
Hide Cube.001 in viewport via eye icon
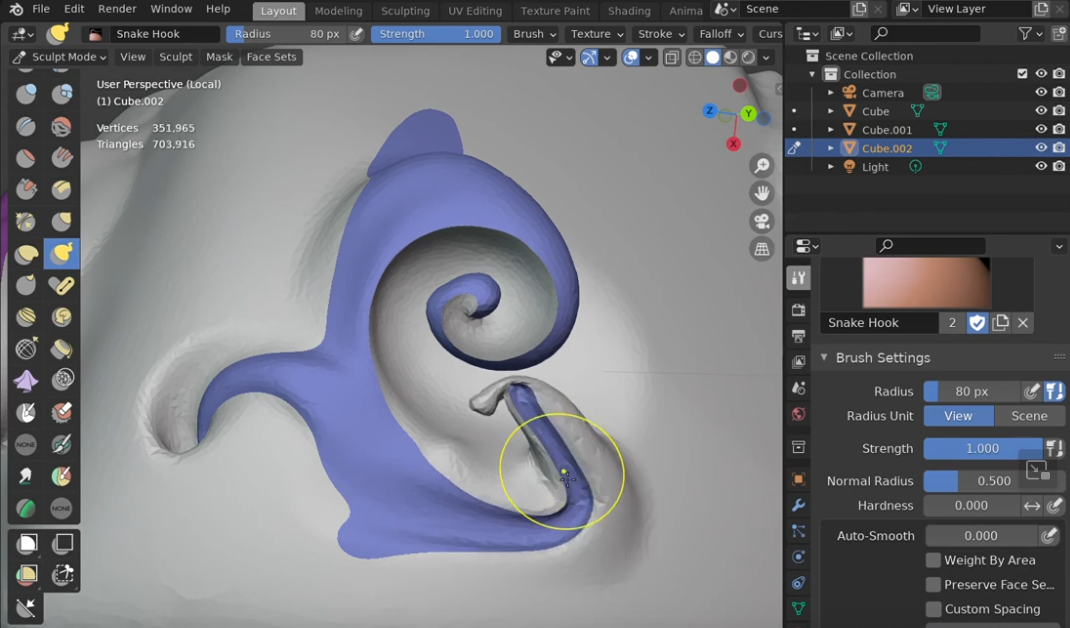pyautogui.click(x=1041, y=129)
